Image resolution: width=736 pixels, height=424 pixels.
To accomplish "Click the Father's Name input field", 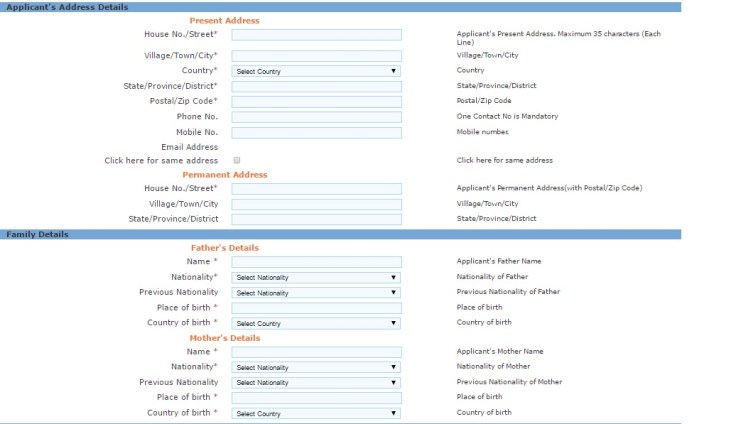I will pyautogui.click(x=316, y=262).
